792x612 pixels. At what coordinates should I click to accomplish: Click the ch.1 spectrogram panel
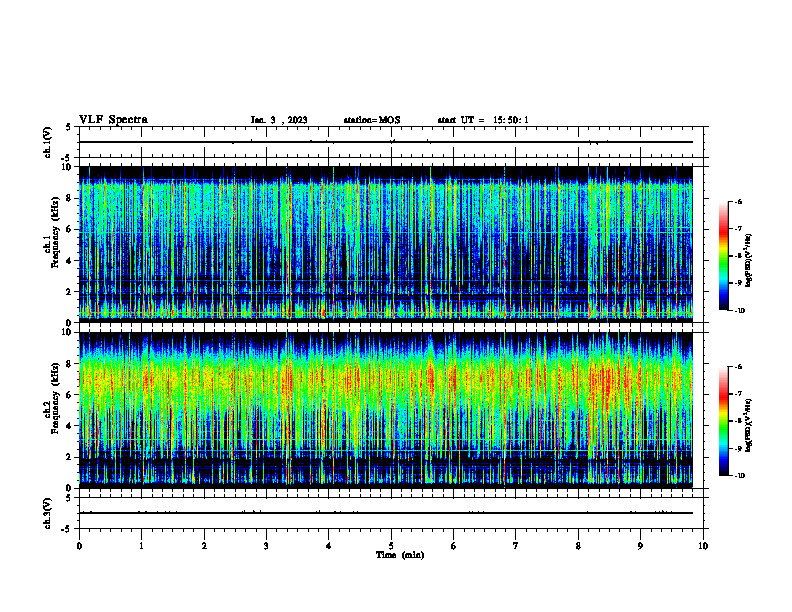tap(386, 244)
